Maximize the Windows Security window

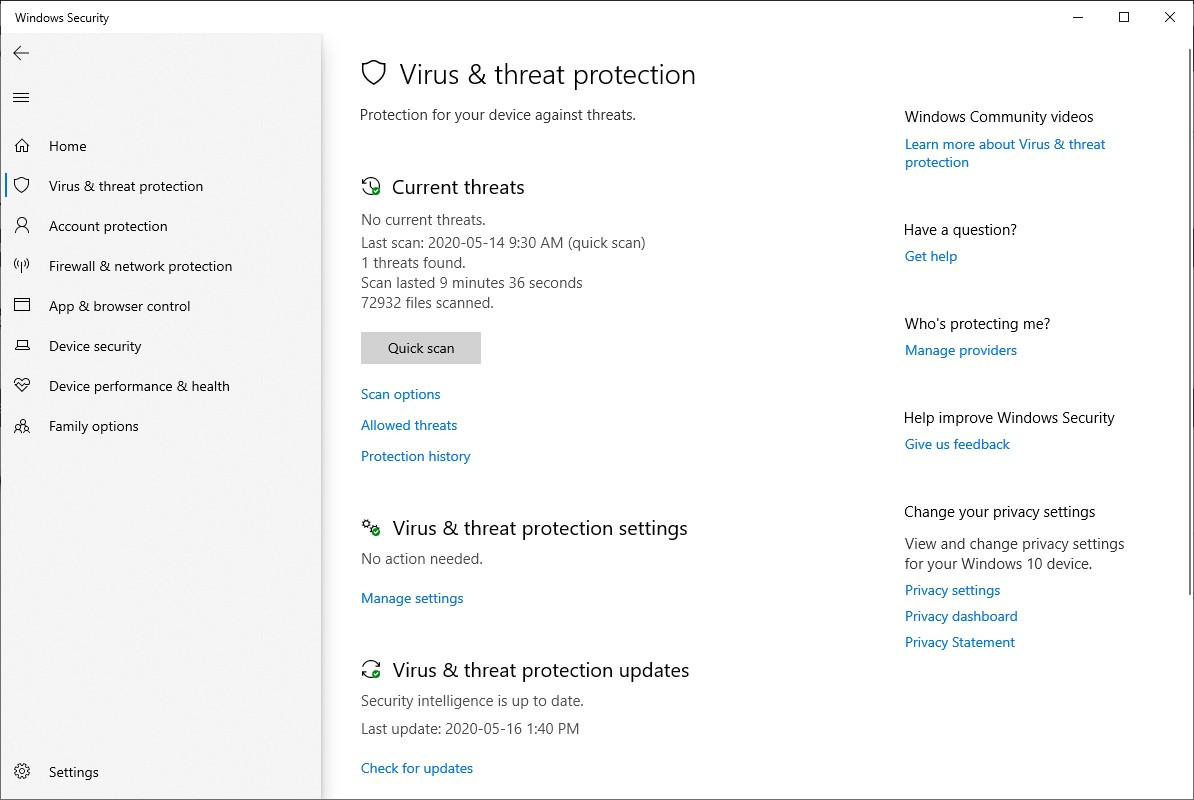pos(1124,17)
